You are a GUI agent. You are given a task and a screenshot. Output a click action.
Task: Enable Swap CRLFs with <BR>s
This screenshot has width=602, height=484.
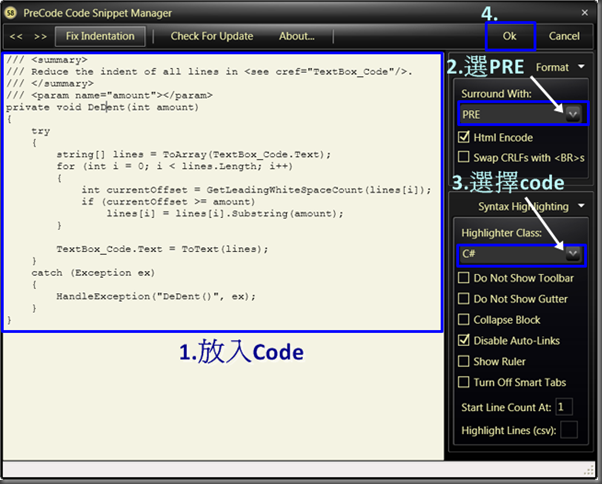click(x=464, y=157)
